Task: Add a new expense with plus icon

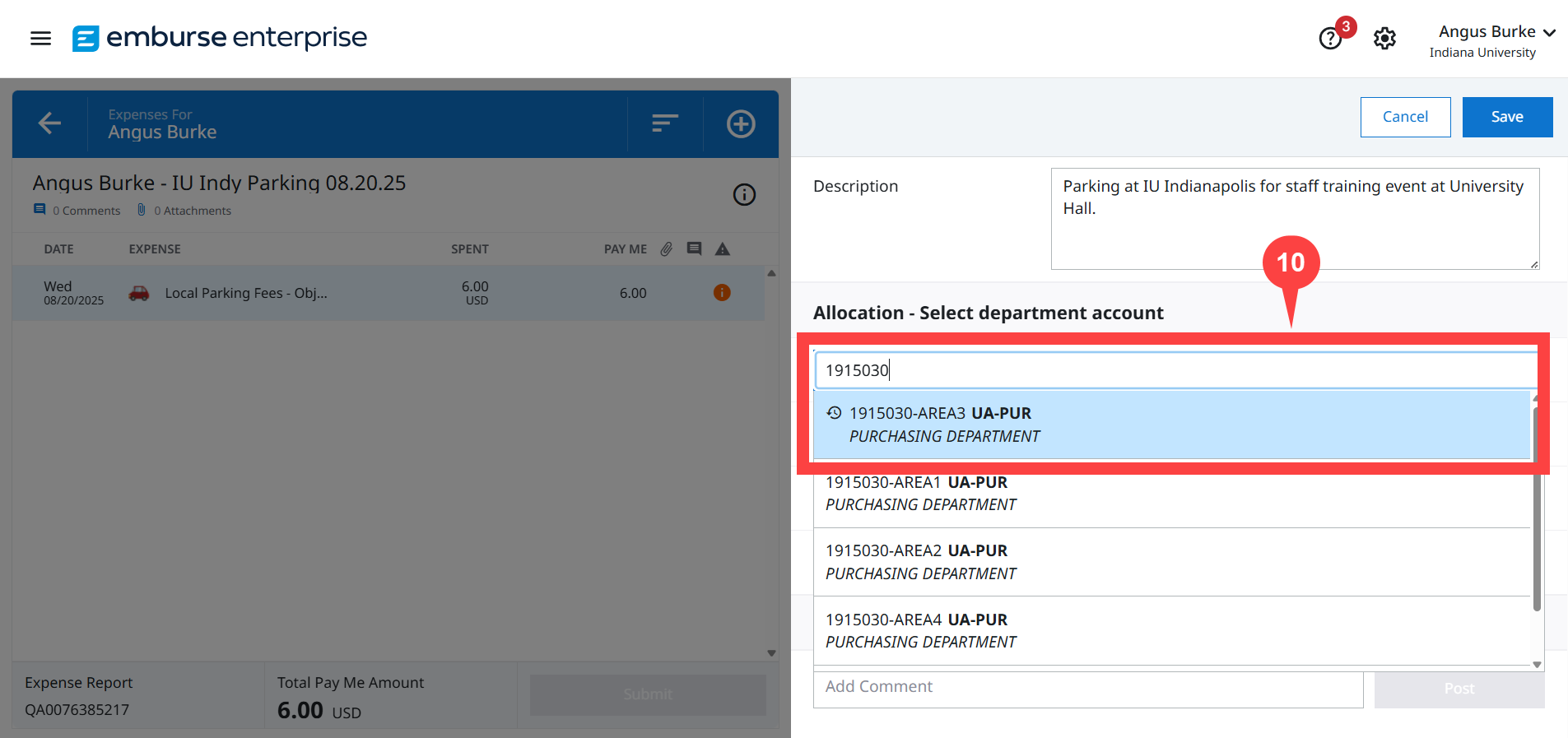Action: (740, 123)
